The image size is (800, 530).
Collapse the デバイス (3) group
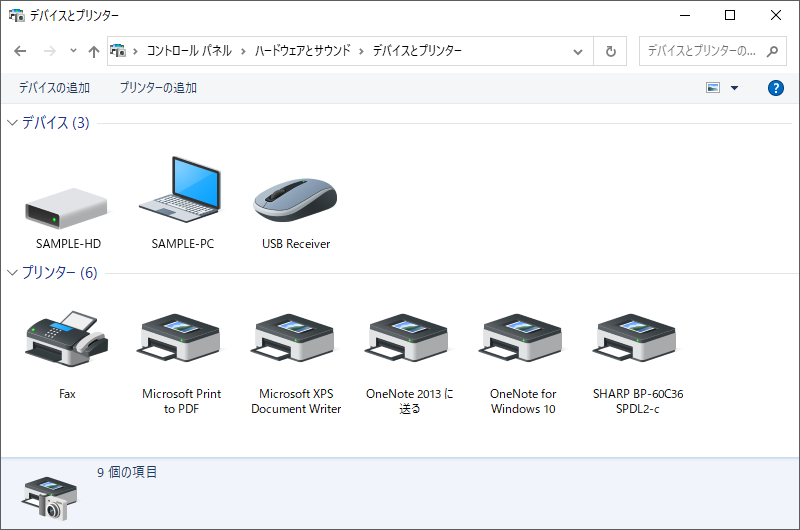point(12,122)
